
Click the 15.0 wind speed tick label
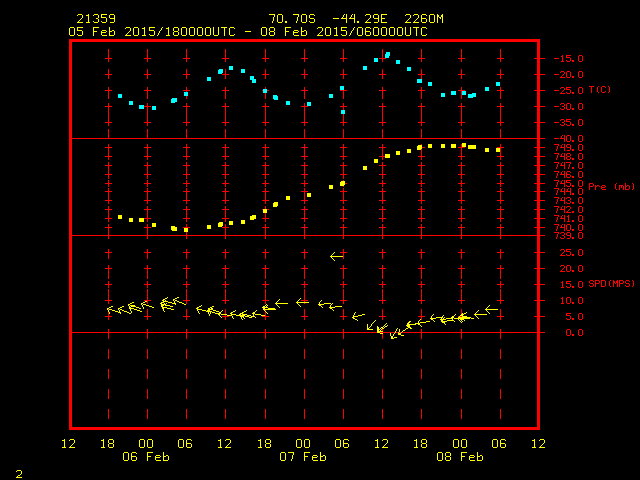click(x=571, y=284)
